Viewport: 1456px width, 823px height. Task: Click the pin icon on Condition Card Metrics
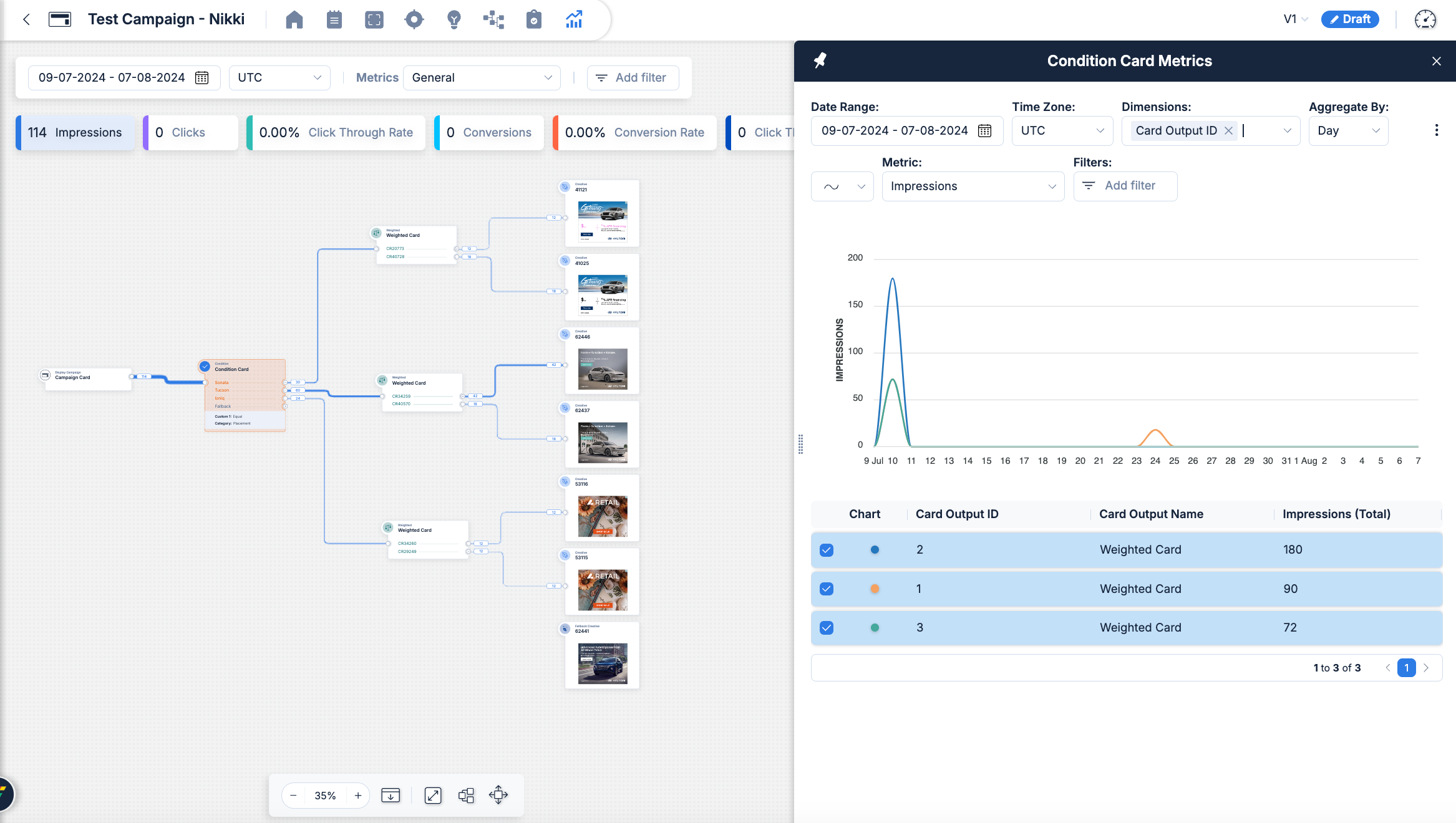coord(820,60)
